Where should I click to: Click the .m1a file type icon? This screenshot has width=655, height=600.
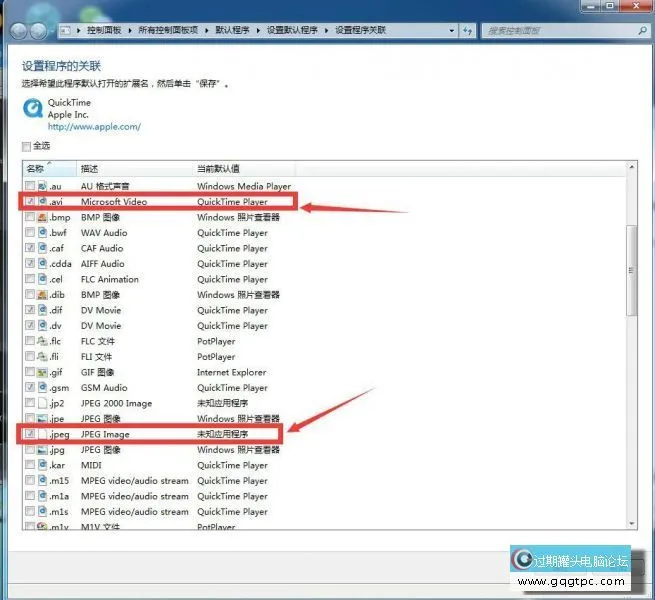42,496
